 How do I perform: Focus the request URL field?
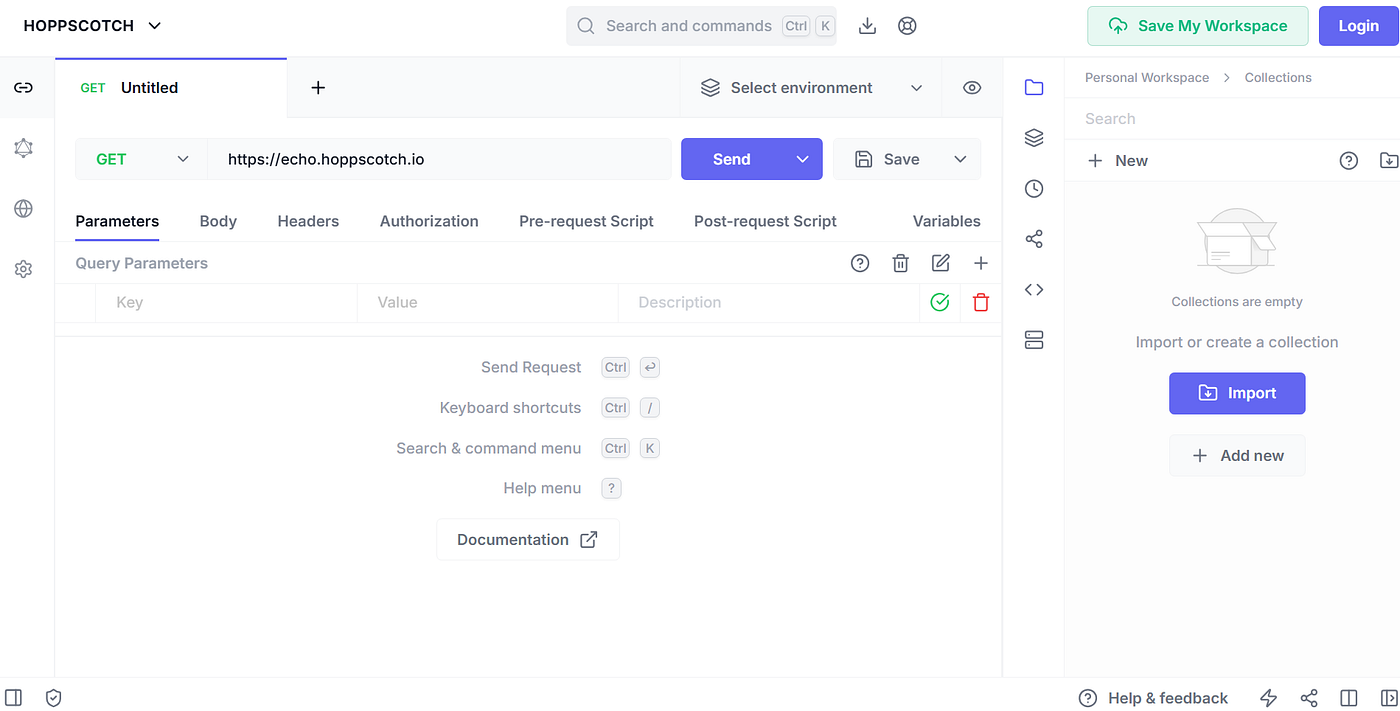pyautogui.click(x=439, y=159)
